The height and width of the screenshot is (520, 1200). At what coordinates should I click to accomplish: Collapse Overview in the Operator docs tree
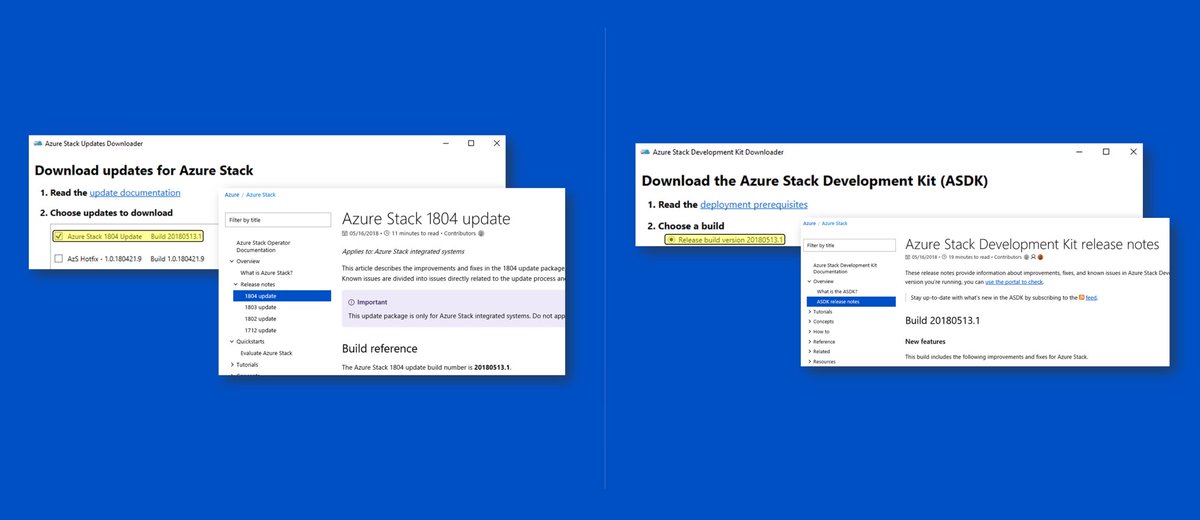pos(232,261)
